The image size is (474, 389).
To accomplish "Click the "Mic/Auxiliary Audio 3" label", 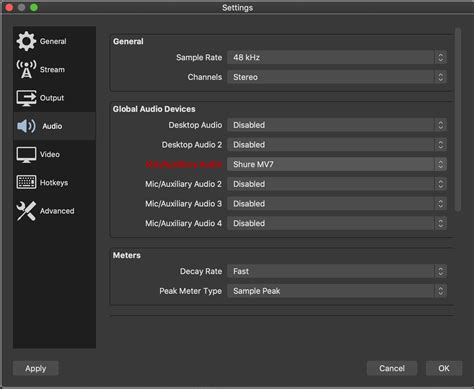I will tap(183, 204).
